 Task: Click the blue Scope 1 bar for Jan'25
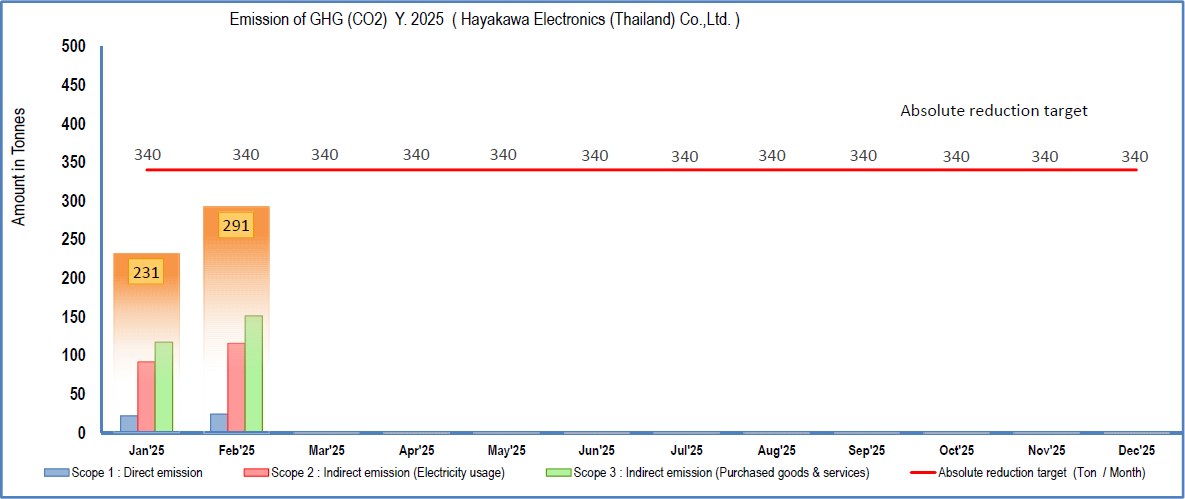click(x=128, y=424)
